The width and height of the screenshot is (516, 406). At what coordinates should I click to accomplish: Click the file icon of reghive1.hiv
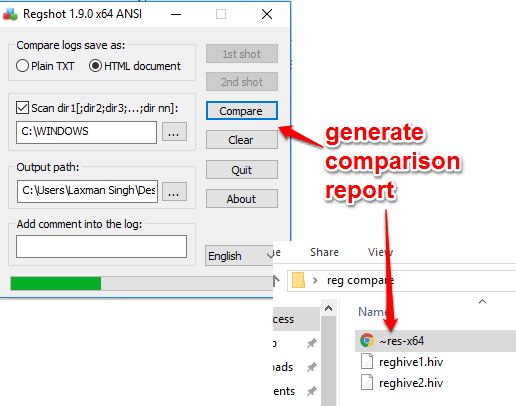pos(367,362)
